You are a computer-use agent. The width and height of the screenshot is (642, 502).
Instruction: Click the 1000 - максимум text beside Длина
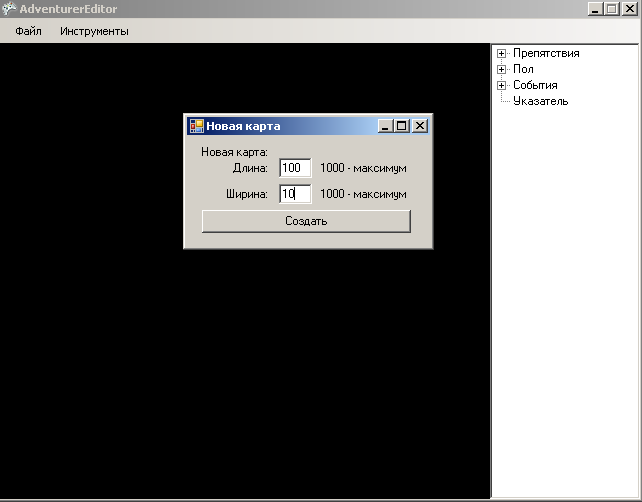coord(363,168)
